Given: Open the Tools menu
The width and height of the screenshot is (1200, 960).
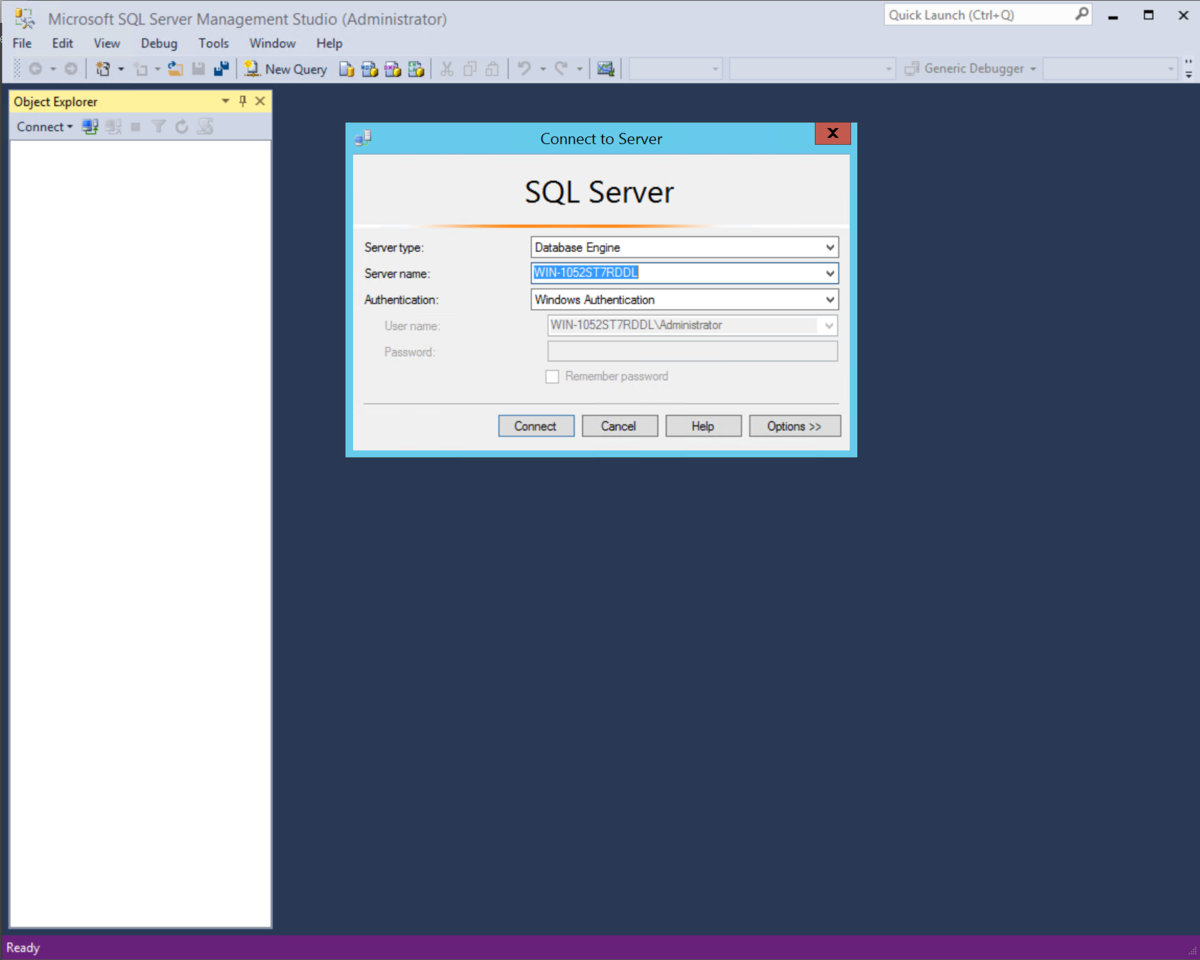Looking at the screenshot, I should [x=213, y=43].
